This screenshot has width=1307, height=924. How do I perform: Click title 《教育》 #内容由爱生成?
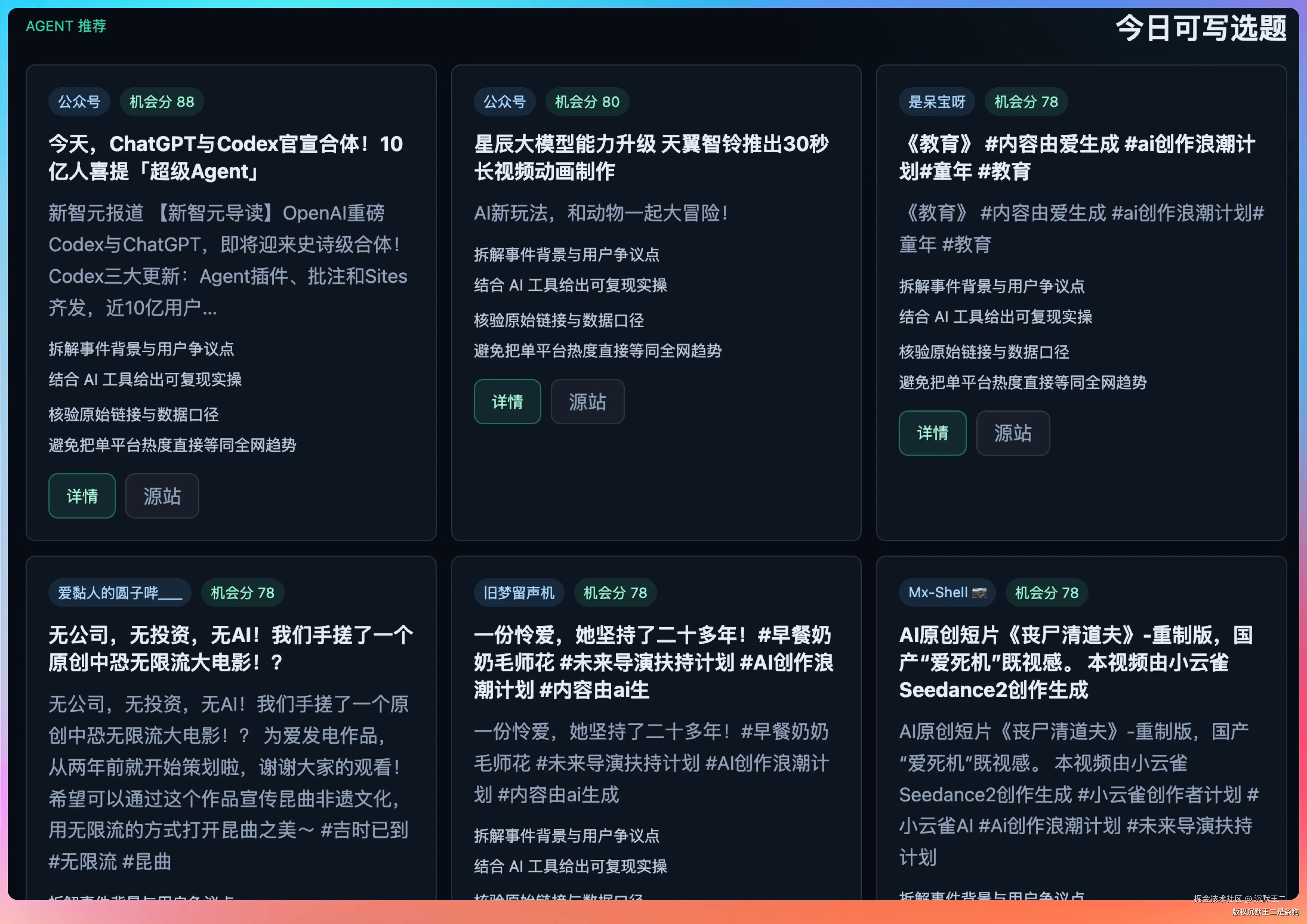point(1077,158)
